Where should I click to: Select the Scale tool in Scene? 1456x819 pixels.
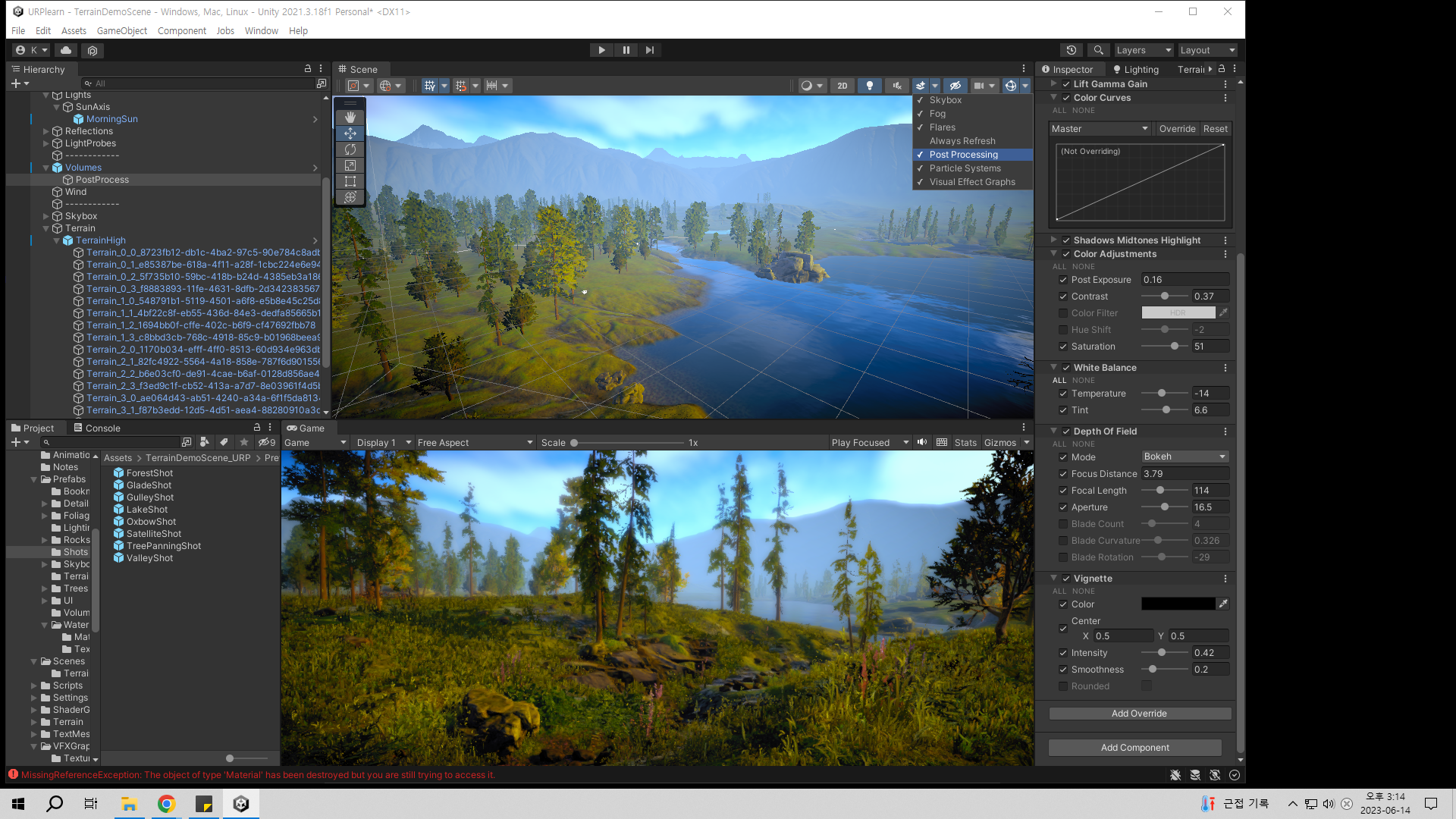[x=350, y=165]
